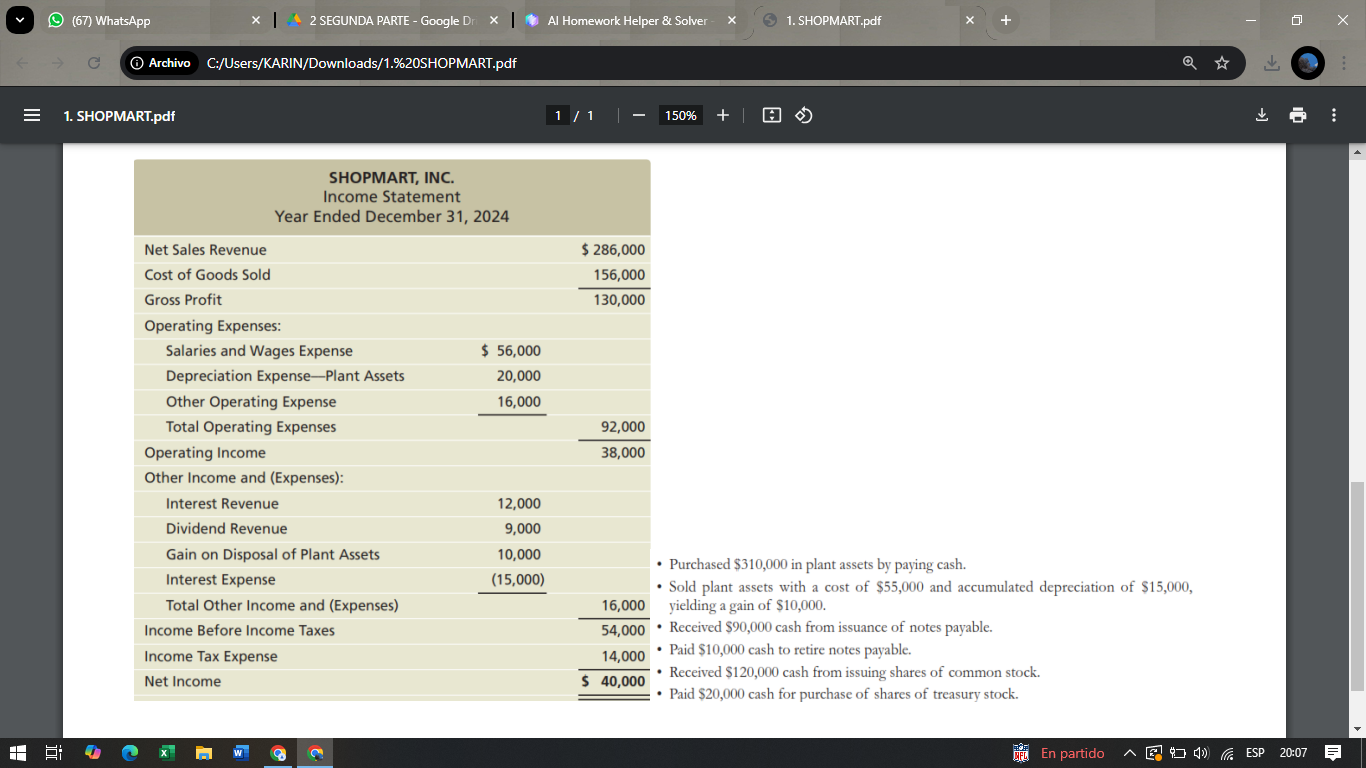Show hidden system tray icons
The height and width of the screenshot is (768, 1366).
1129,753
